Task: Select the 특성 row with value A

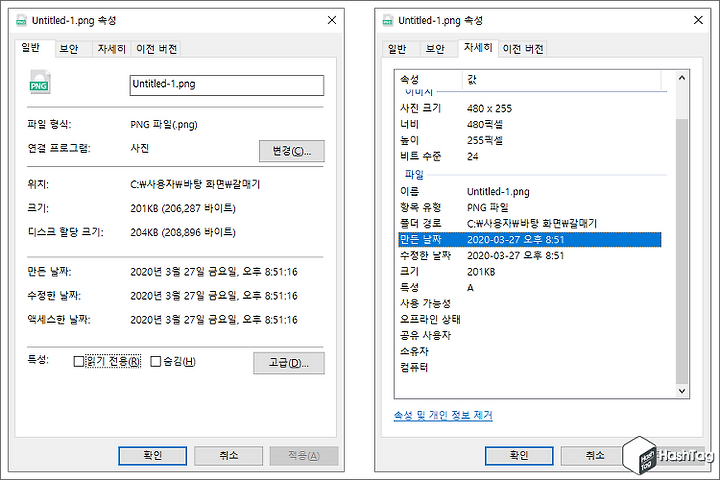Action: [x=530, y=288]
